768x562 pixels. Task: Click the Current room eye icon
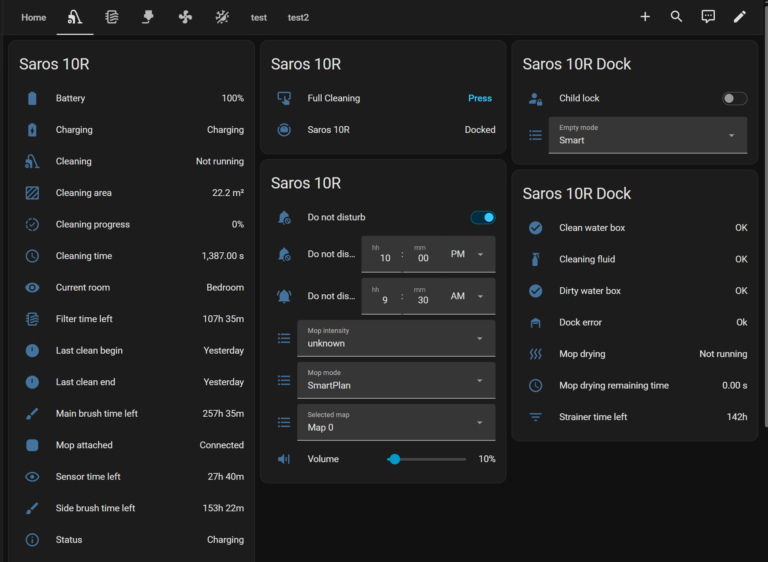pos(32,288)
